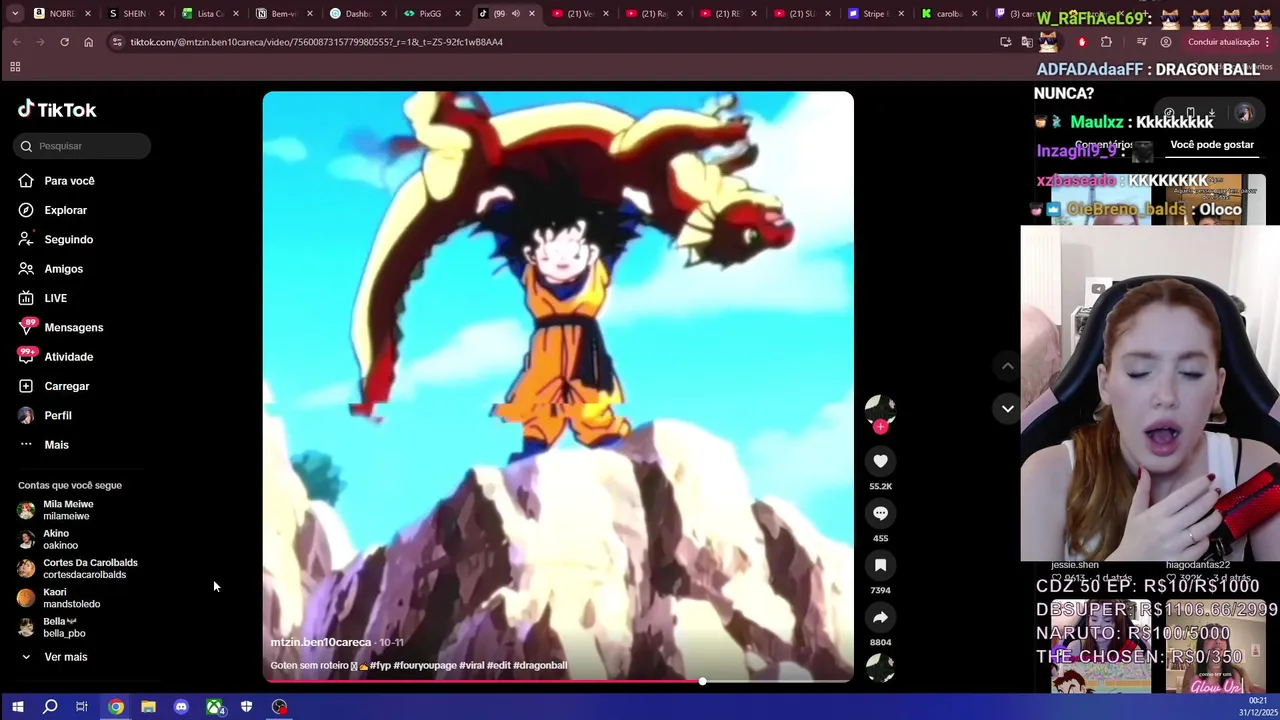Go to previous video with up chevron
This screenshot has height=720, width=1280.
click(1007, 366)
